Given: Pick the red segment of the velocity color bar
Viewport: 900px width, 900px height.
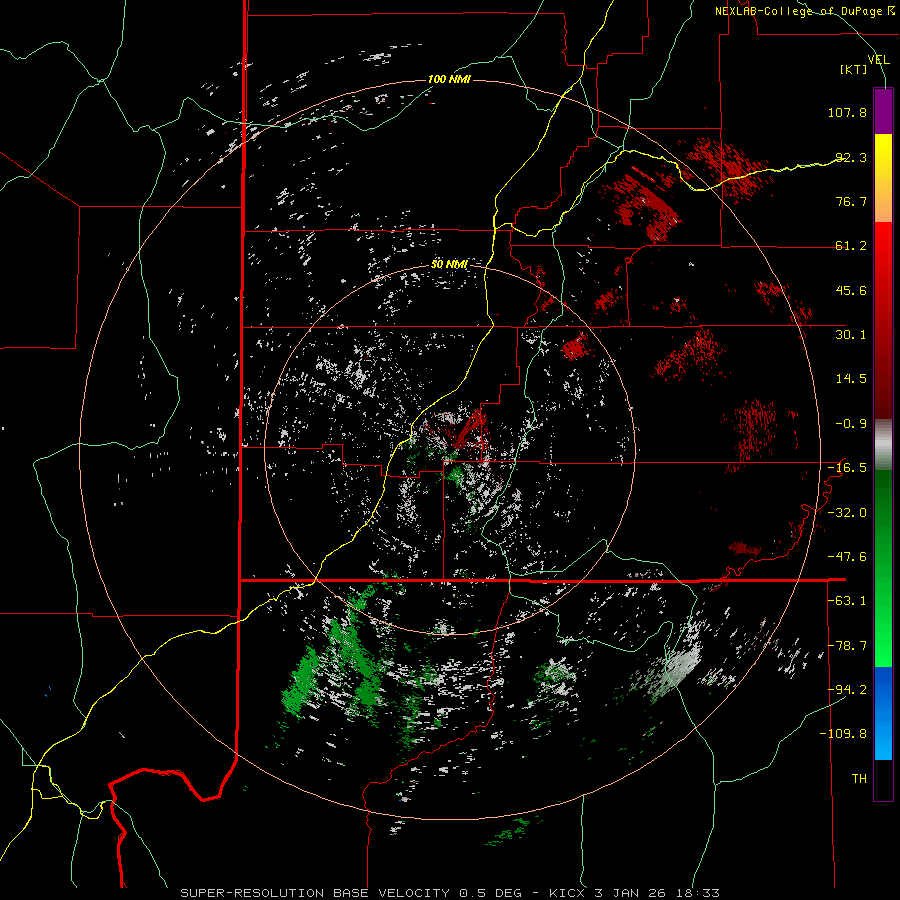Looking at the screenshot, I should [x=883, y=320].
